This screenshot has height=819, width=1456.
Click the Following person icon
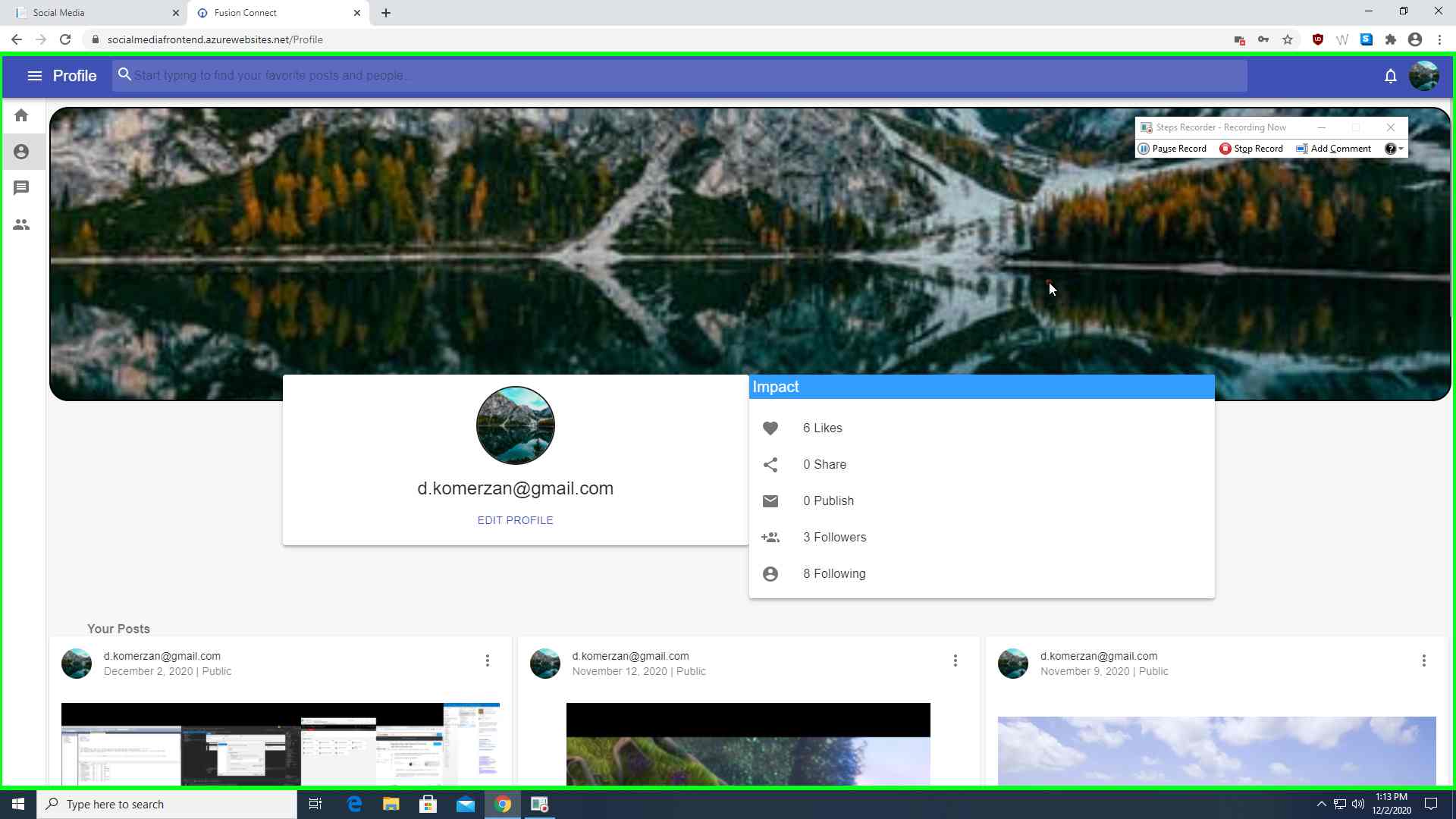[x=770, y=574]
